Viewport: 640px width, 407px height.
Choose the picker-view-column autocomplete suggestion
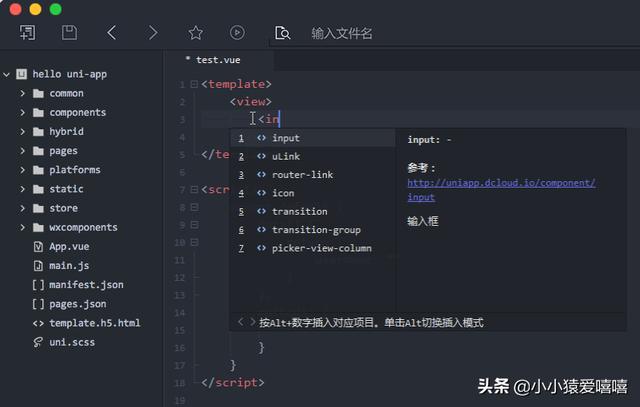[x=313, y=248]
